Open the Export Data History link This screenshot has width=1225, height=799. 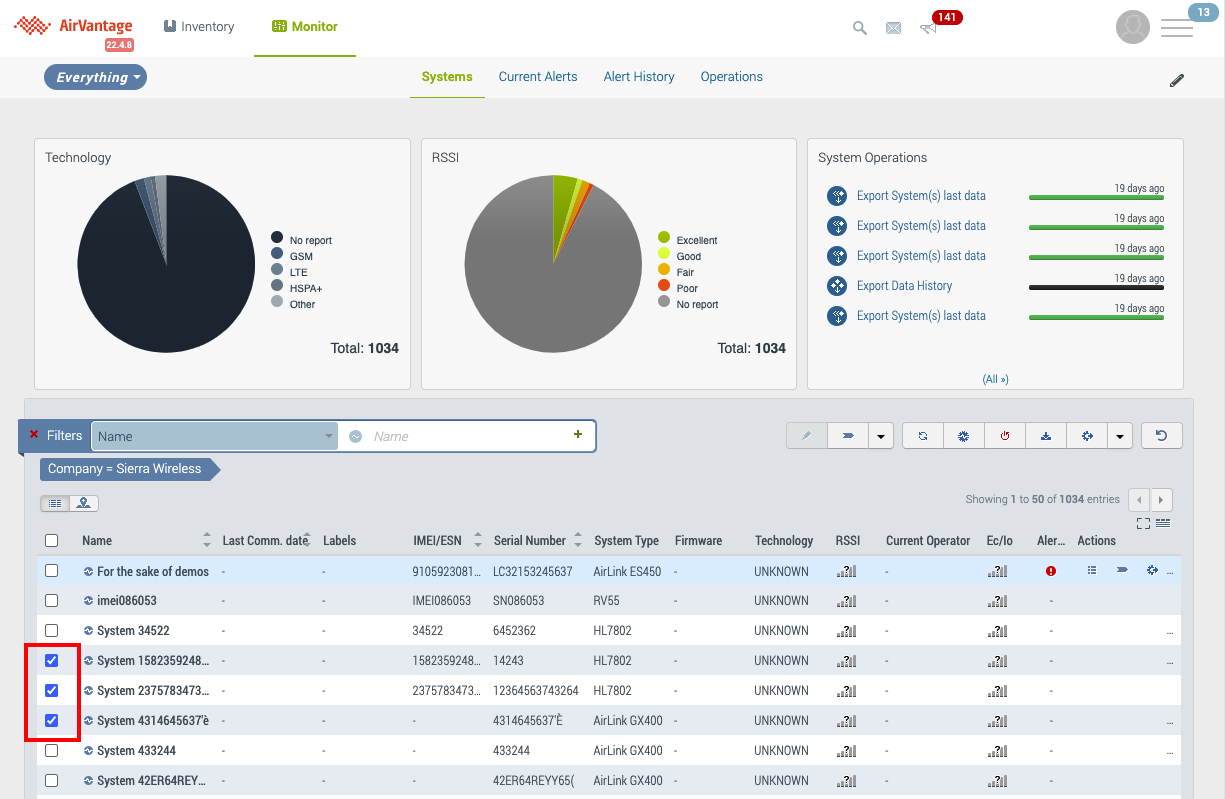904,286
